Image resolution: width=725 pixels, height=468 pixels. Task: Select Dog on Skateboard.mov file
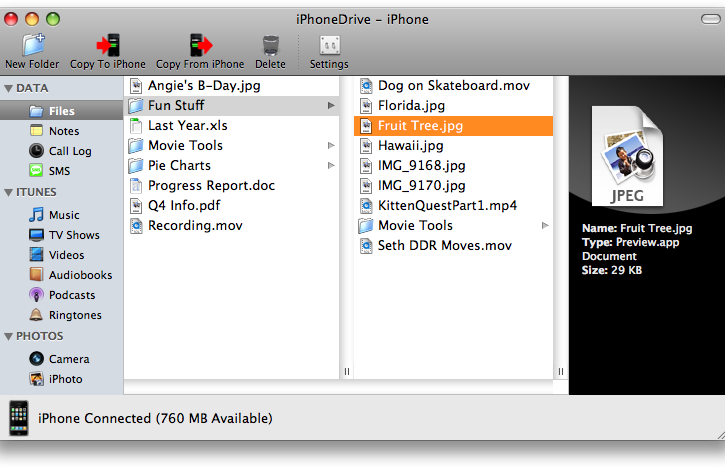tap(453, 86)
